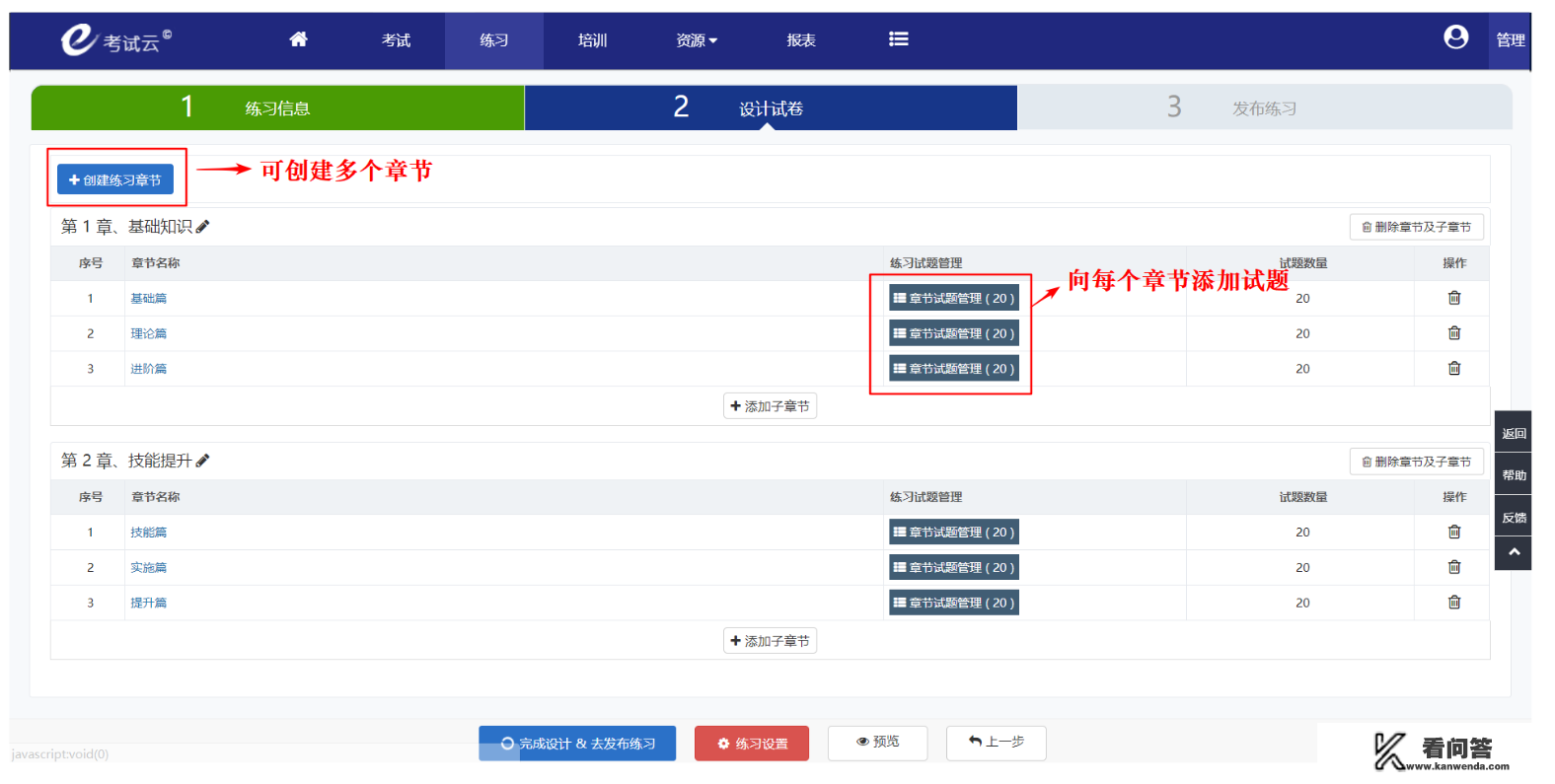Delete the 理论篇 row trash icon
Image resolution: width=1555 pixels, height=784 pixels.
(x=1453, y=333)
